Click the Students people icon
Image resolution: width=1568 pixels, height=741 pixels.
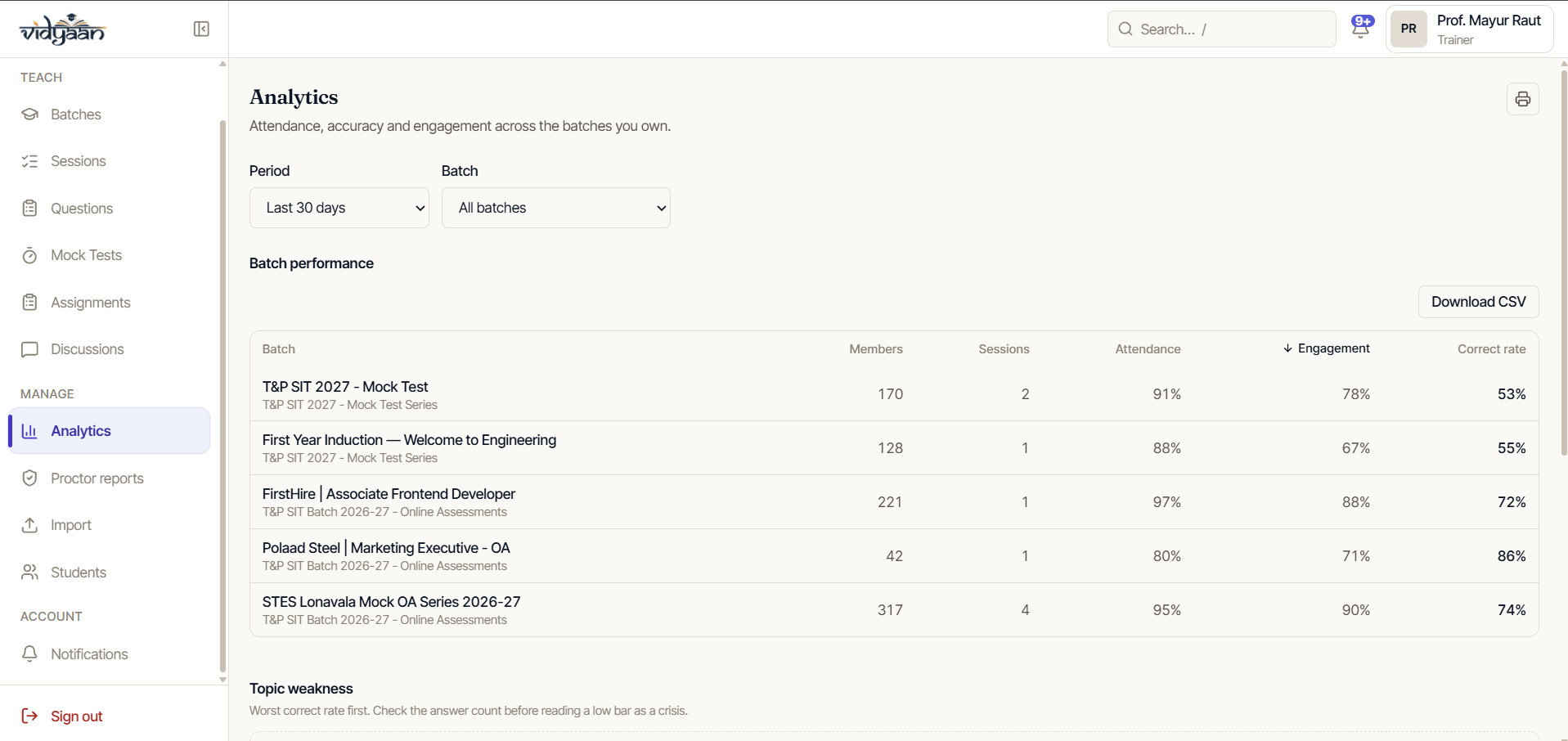(x=29, y=573)
